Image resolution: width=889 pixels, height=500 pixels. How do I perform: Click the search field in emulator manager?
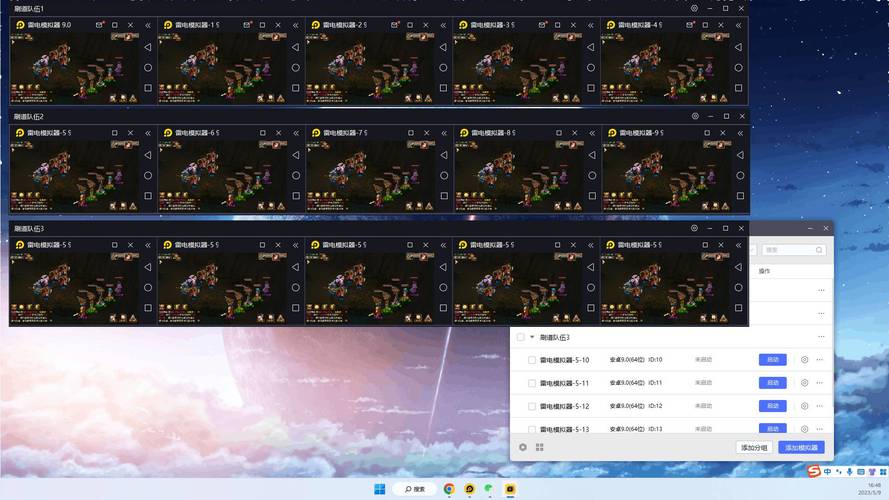tap(790, 250)
